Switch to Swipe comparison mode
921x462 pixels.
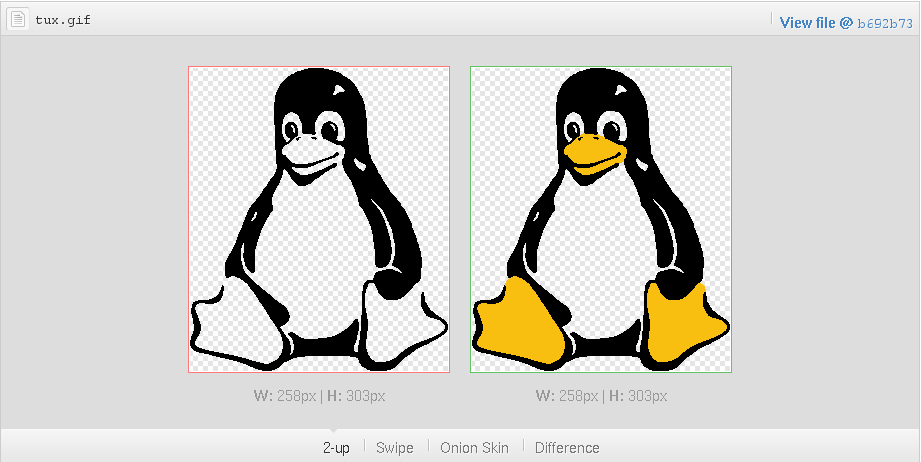[395, 448]
